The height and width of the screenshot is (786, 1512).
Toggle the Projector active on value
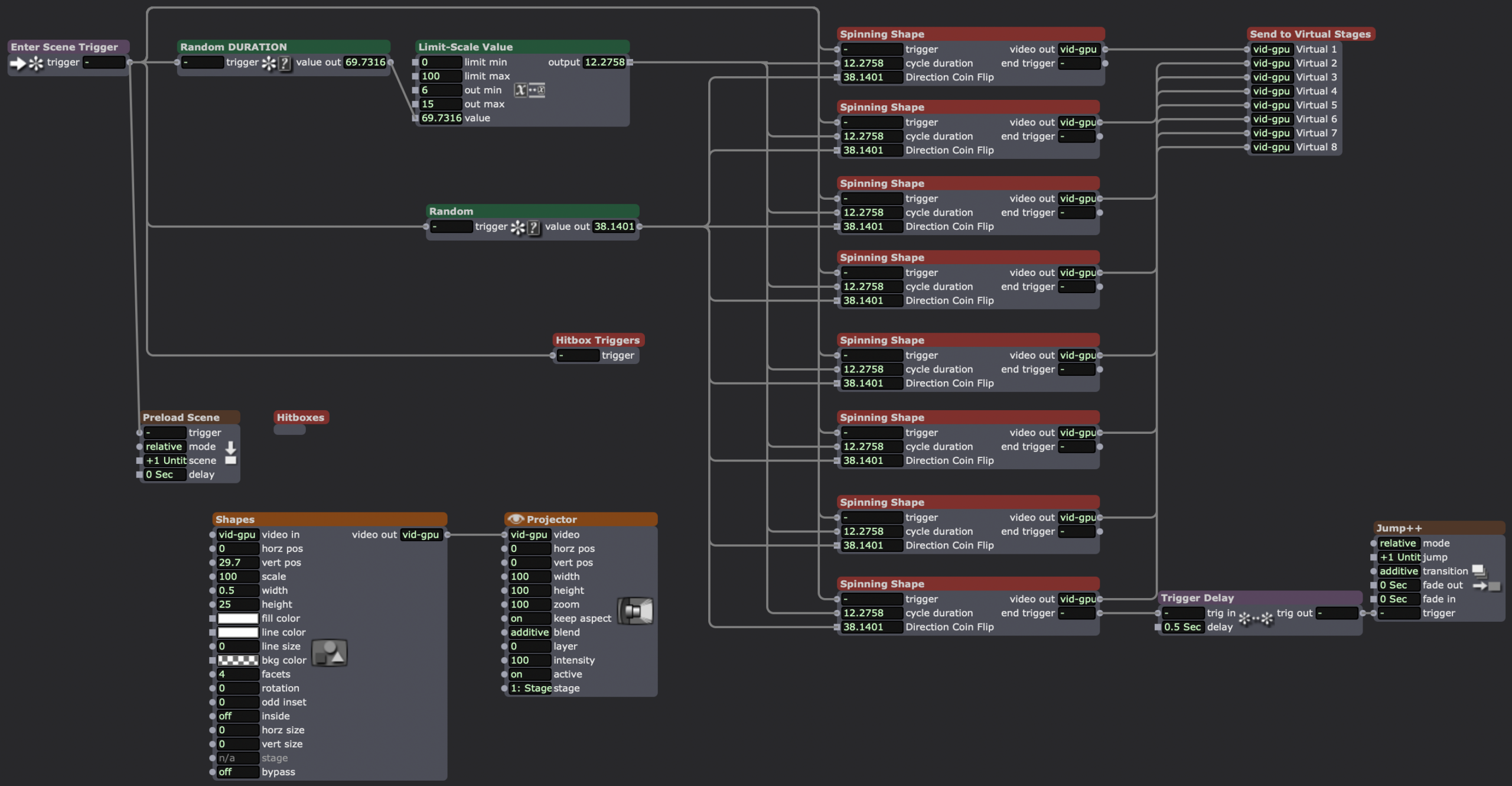[x=529, y=674]
